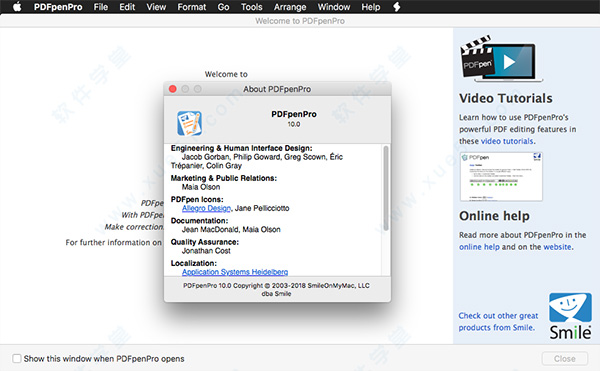Play the PDFpen video tutorials clapperboard icon
Image resolution: width=600 pixels, height=371 pixels.
click(x=501, y=59)
